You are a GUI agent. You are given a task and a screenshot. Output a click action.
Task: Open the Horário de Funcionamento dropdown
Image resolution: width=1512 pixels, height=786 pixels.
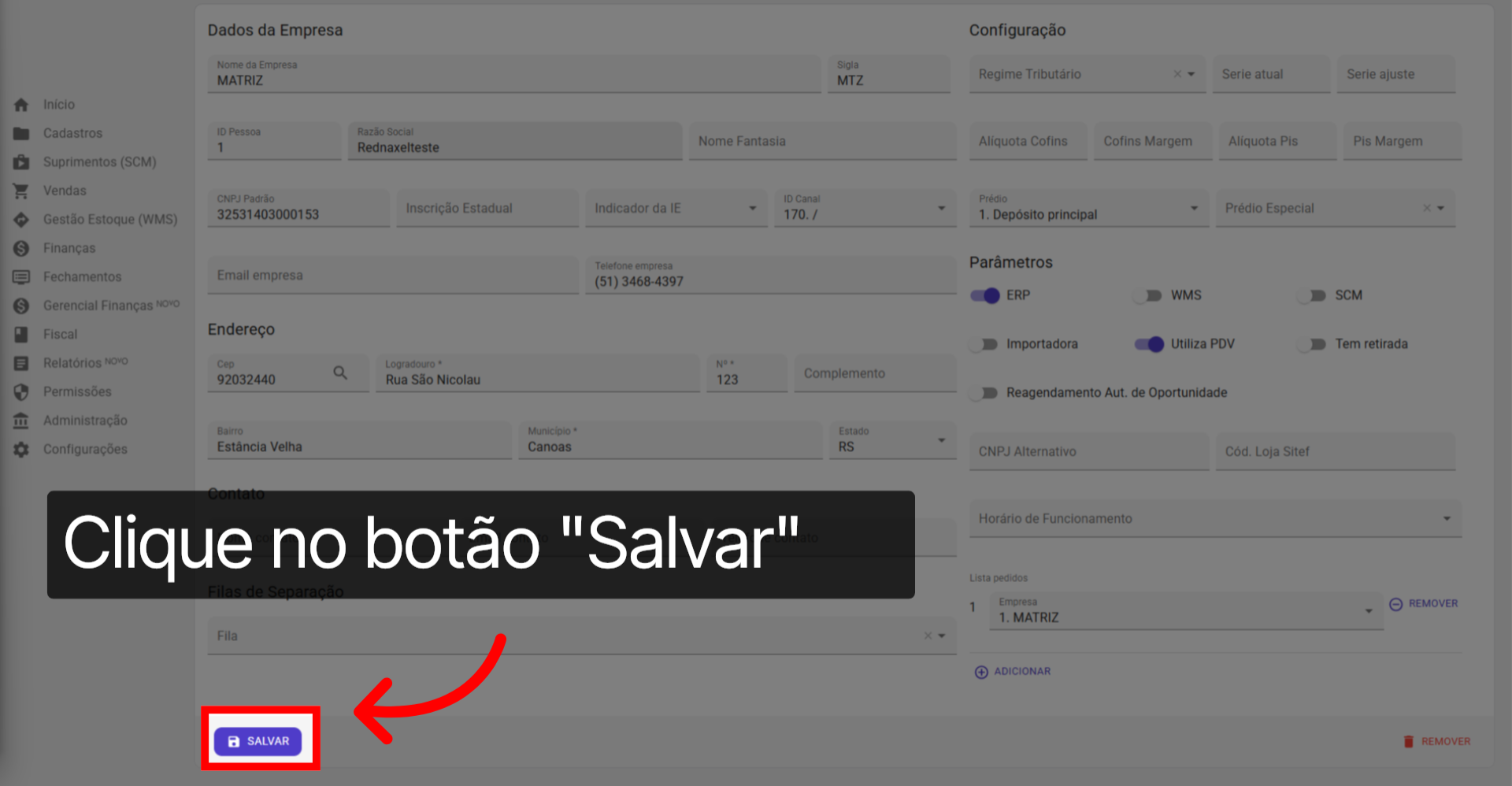[1447, 518]
